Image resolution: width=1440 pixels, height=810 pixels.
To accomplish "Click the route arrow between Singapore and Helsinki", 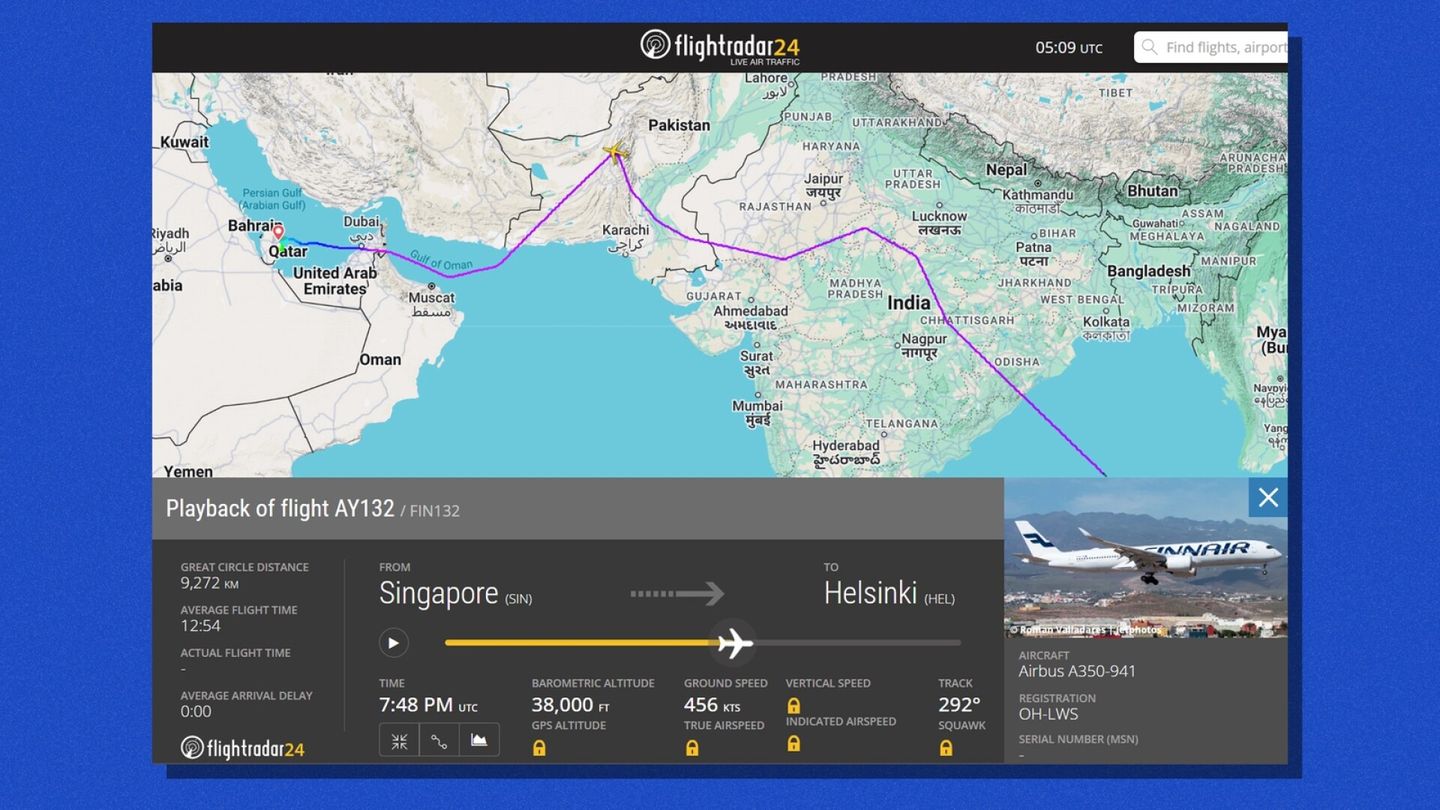I will 677,594.
